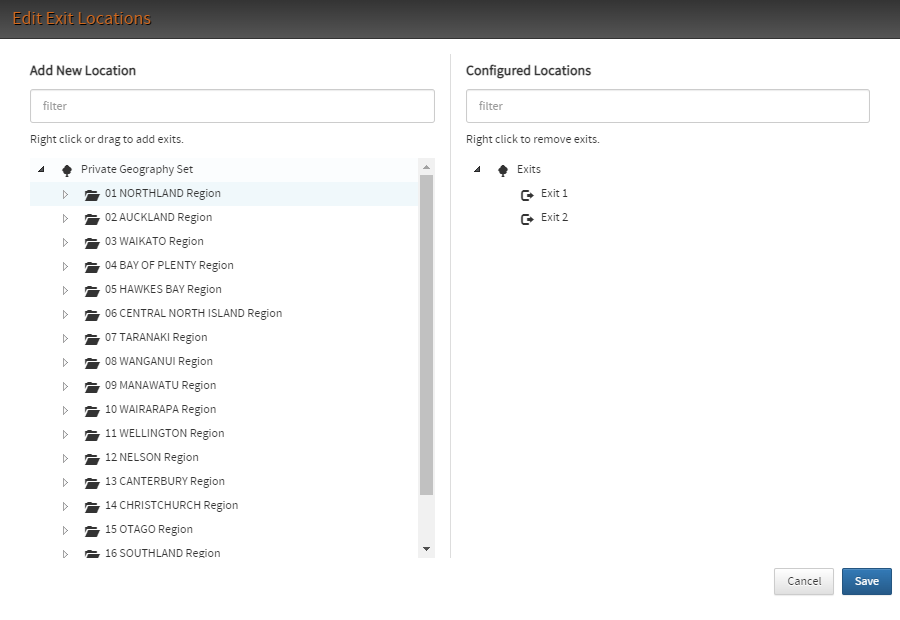Image resolution: width=900 pixels, height=620 pixels.
Task: Click the folder icon for 01 NORTHLAND Region
Action: 92,194
